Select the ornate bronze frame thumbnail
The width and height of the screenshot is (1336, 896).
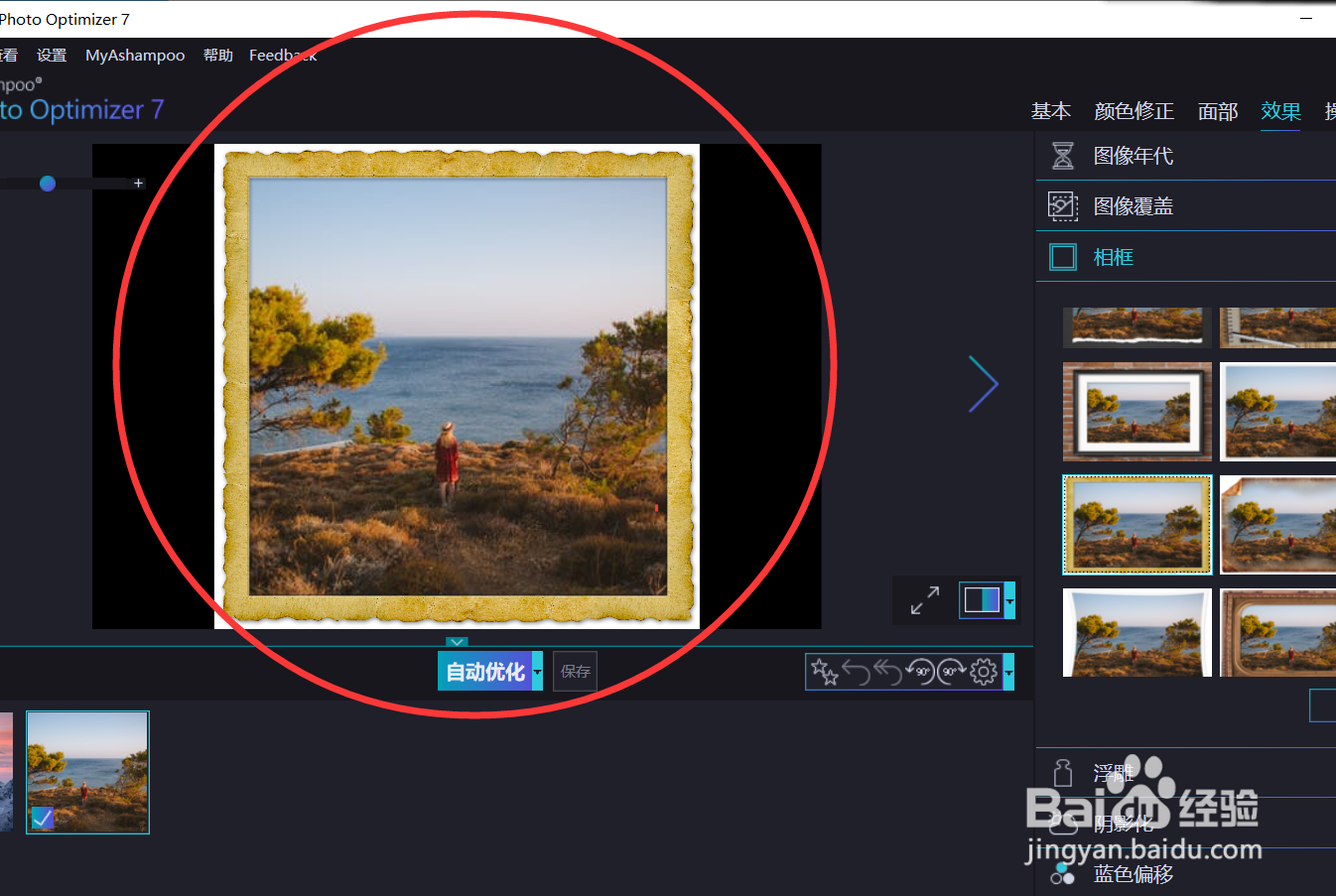1278,633
